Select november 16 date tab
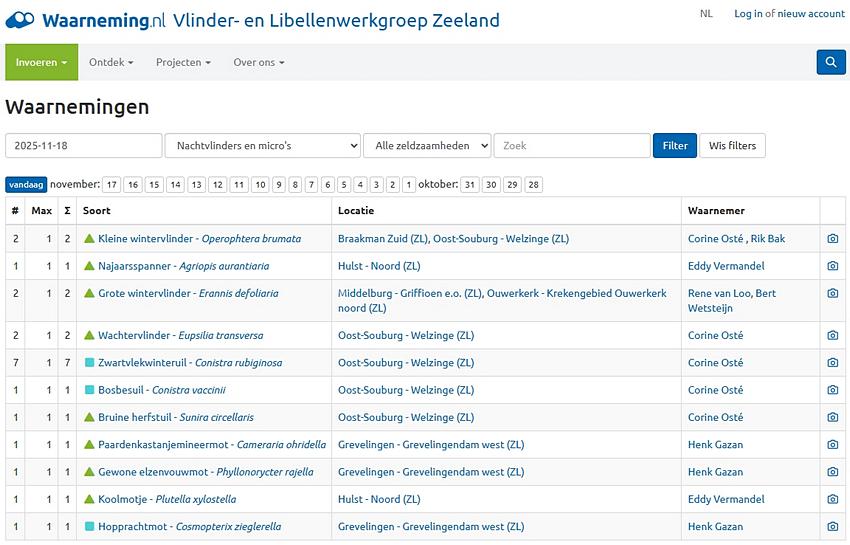The image size is (850, 545). tap(133, 184)
